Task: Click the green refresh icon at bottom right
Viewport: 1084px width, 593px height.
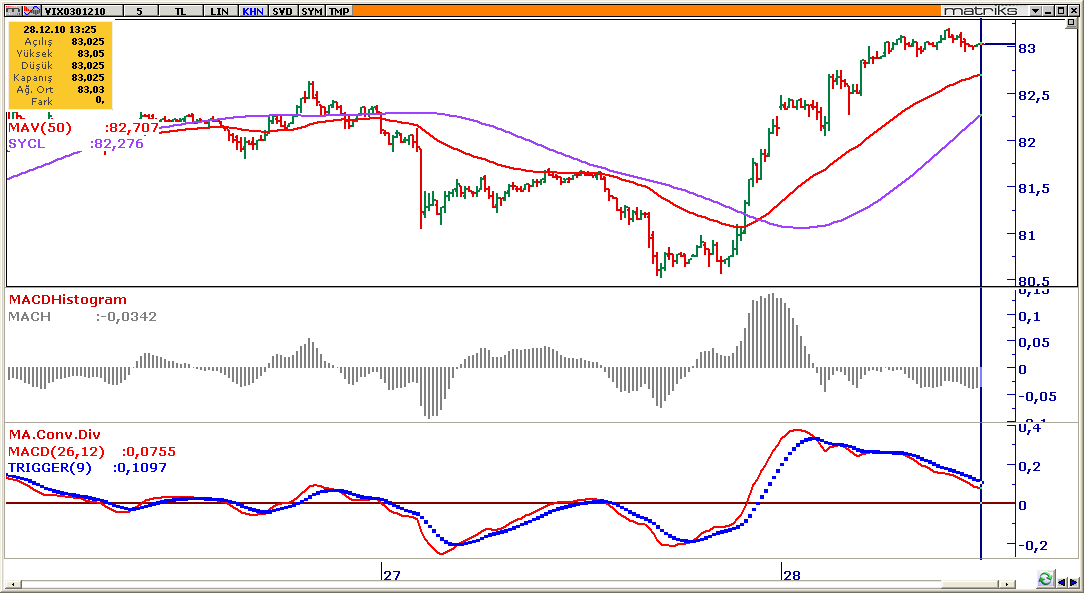Action: (1045, 580)
